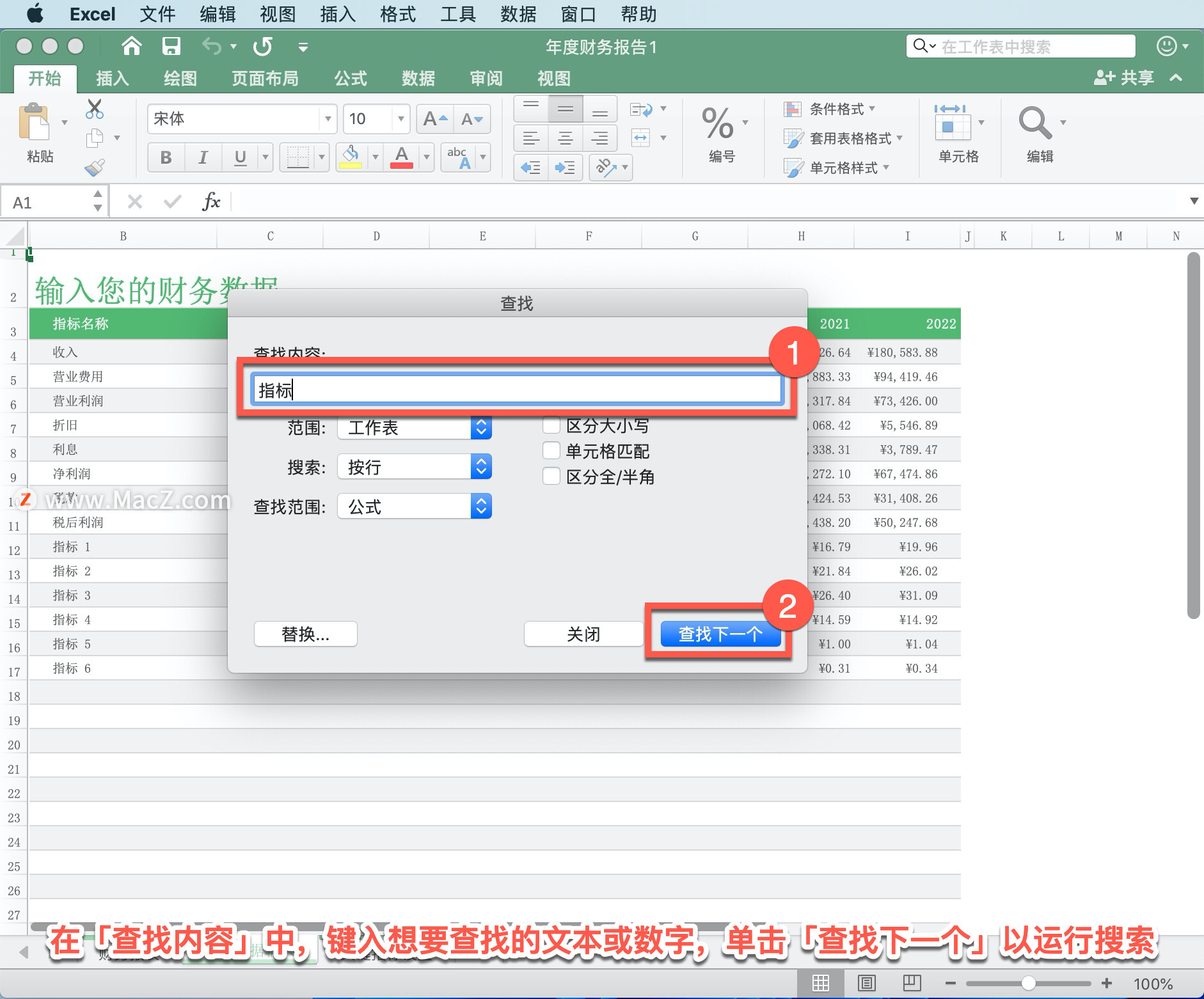Open the 范围 dropdown showing 工作表
1204x999 pixels.
(415, 427)
